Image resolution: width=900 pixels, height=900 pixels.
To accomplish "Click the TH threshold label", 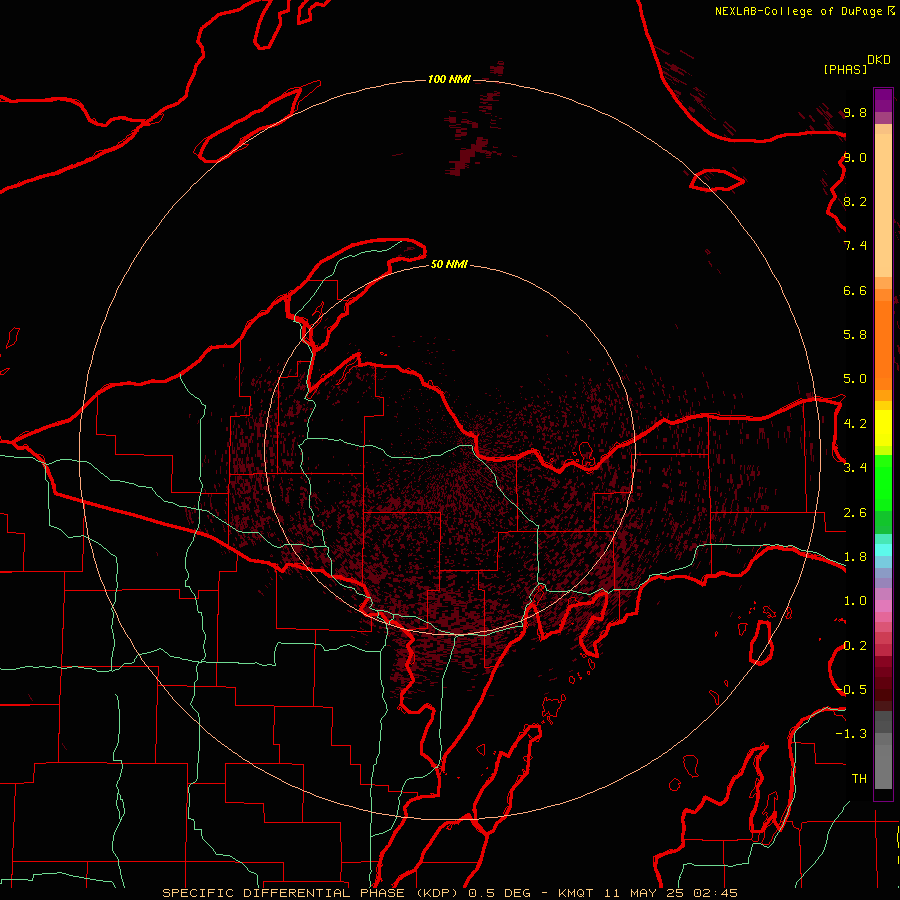I will click(x=859, y=778).
